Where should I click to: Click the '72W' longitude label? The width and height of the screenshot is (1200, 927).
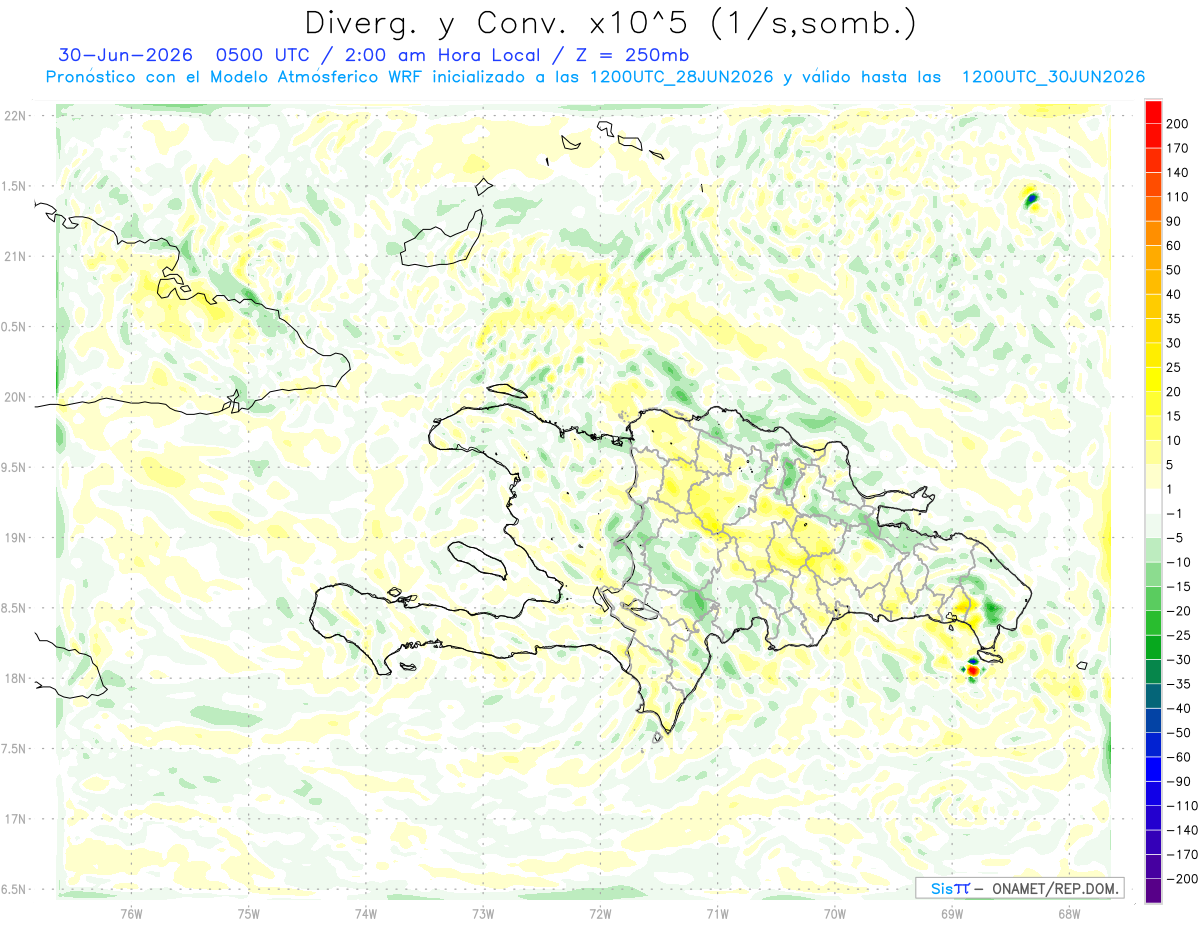(x=600, y=914)
